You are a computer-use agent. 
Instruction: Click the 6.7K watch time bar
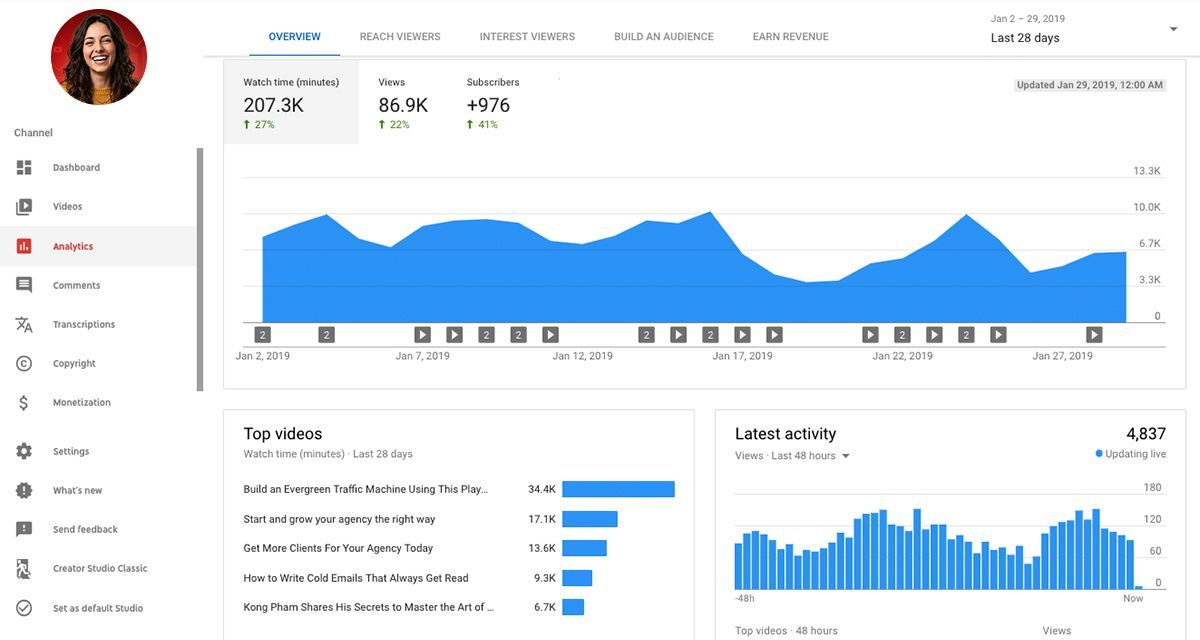click(573, 607)
